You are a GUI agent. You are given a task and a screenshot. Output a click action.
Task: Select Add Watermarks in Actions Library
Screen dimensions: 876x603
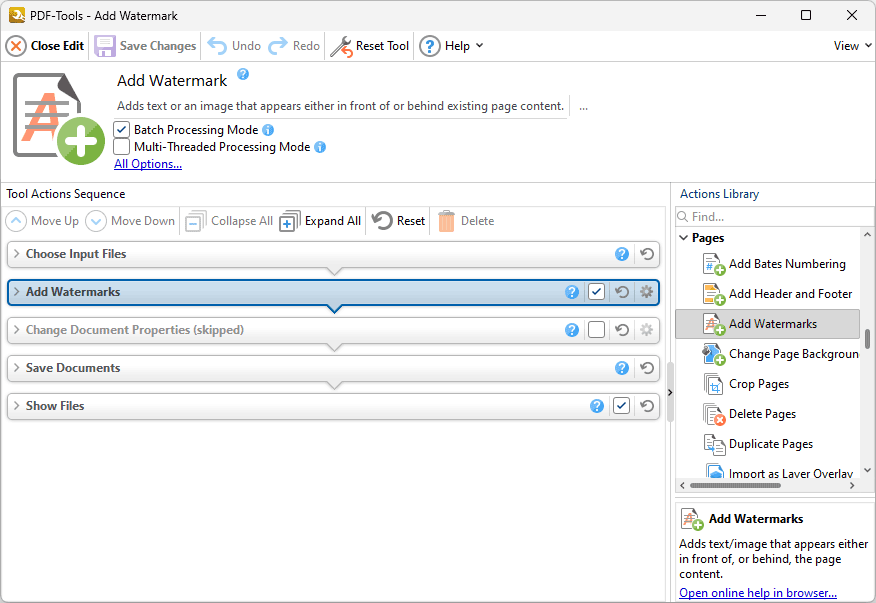coord(767,324)
